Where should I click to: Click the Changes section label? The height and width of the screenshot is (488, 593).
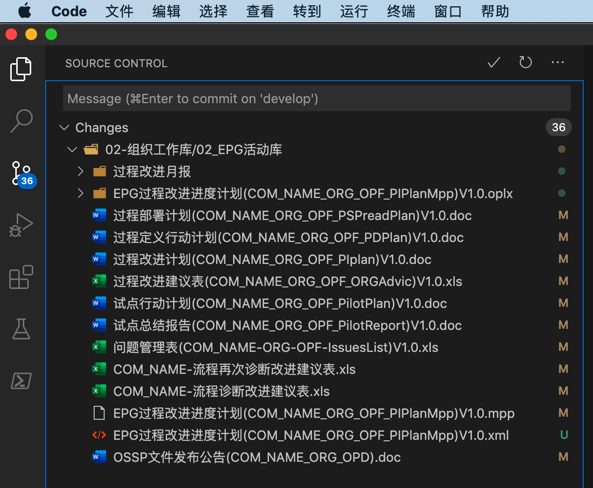pyautogui.click(x=102, y=127)
